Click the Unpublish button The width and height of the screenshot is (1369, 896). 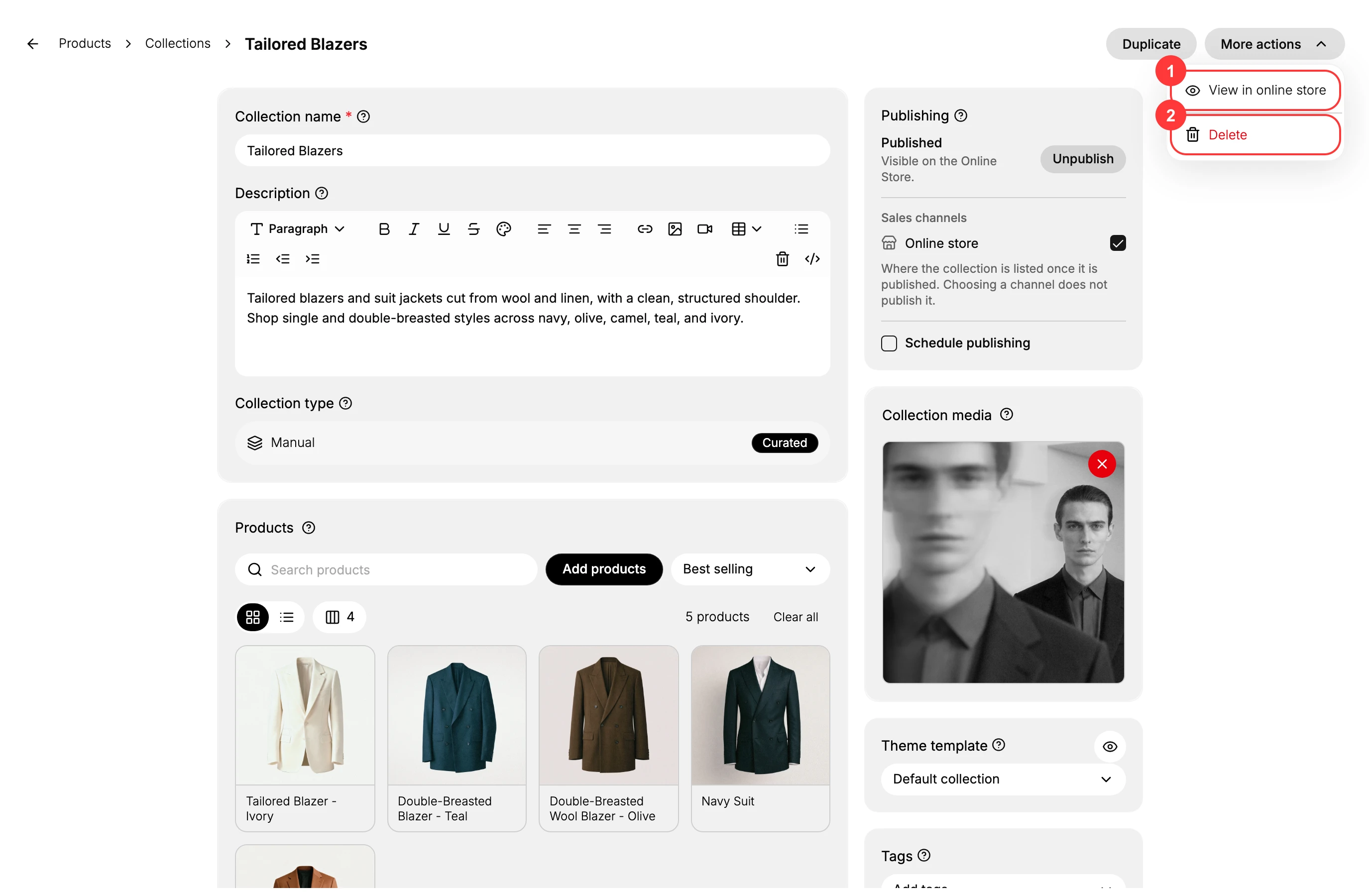(1083, 159)
